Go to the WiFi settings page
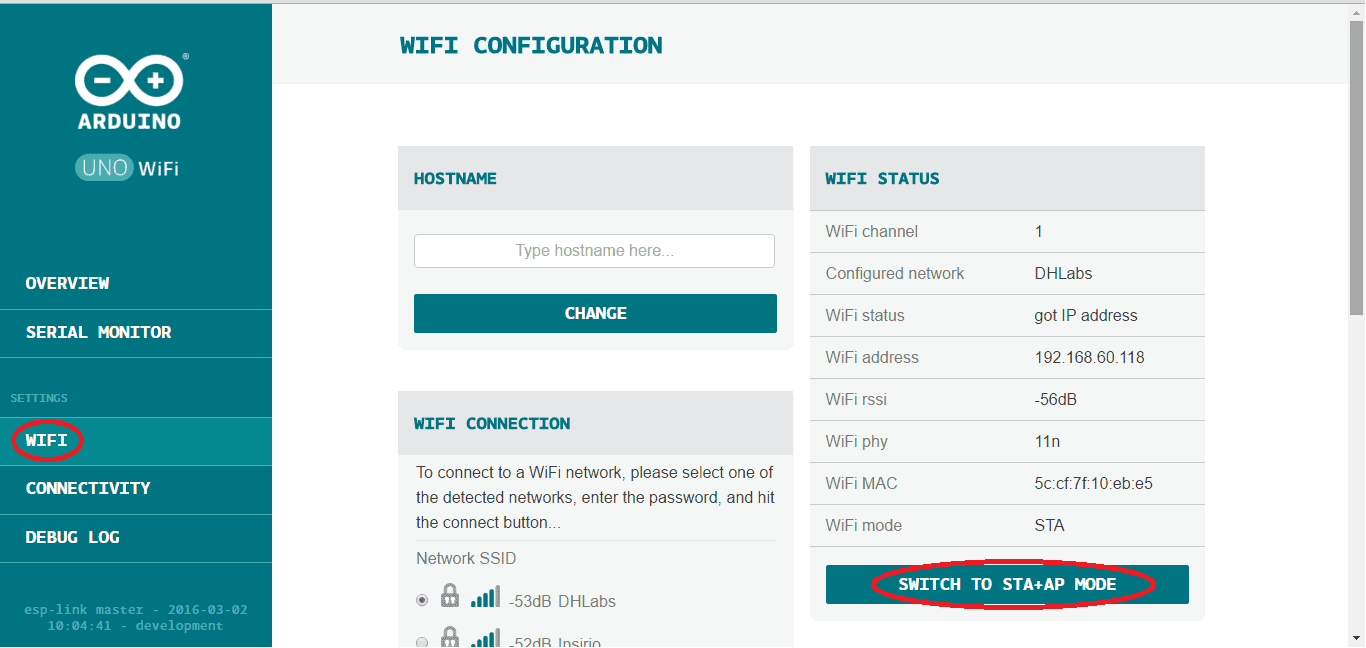This screenshot has width=1366, height=648. coord(47,440)
